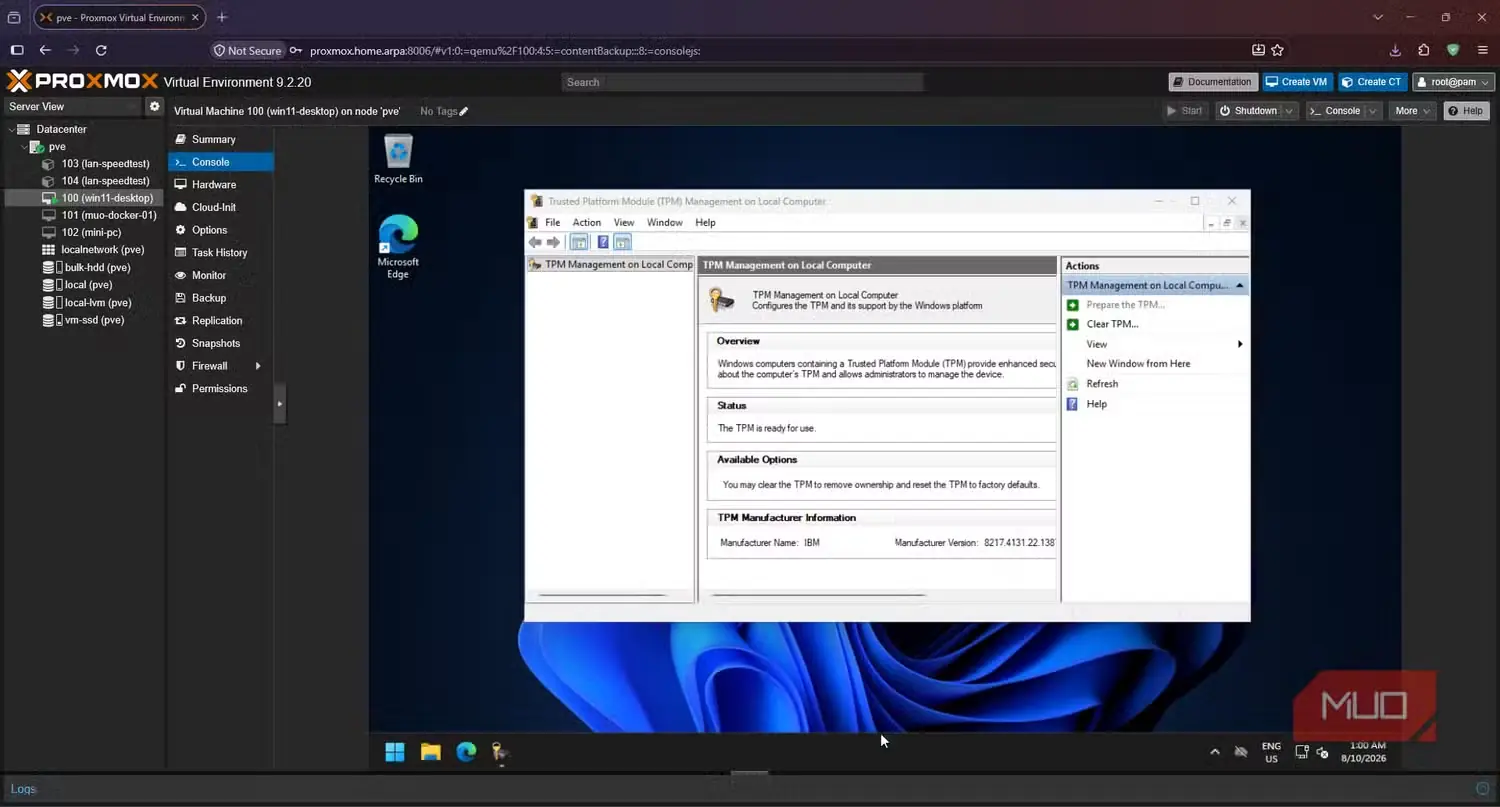
Task: Open the Microsoft Edge desktop shortcut
Action: [x=398, y=247]
